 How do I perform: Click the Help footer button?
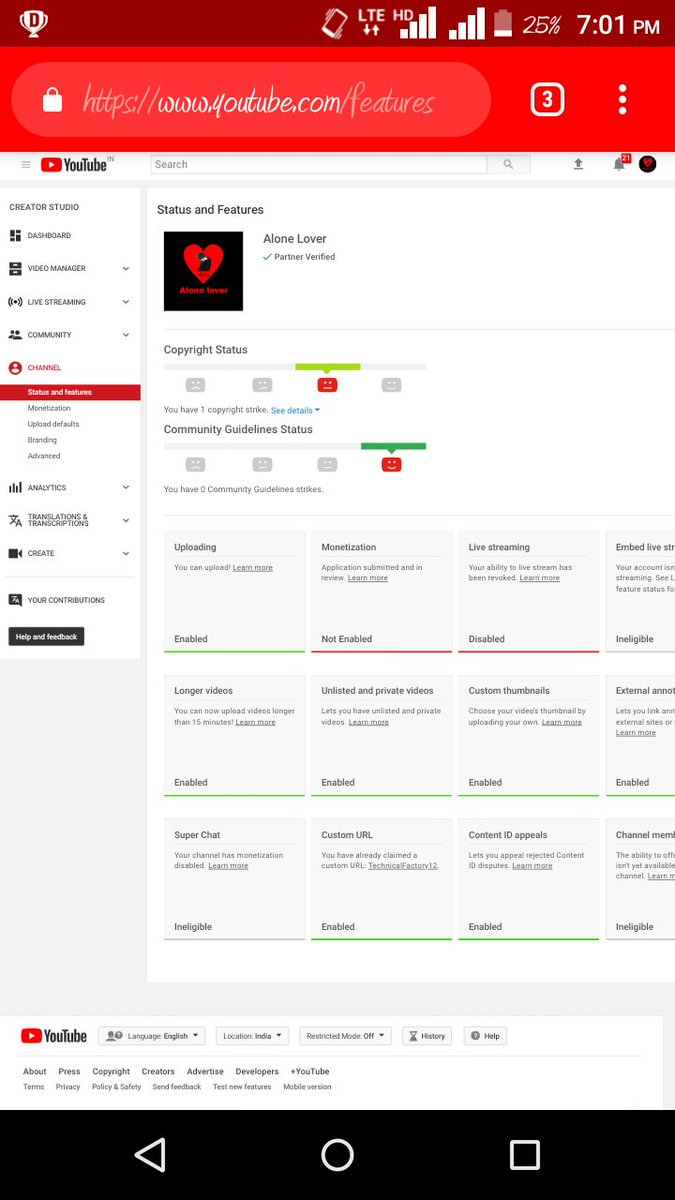(x=485, y=1036)
